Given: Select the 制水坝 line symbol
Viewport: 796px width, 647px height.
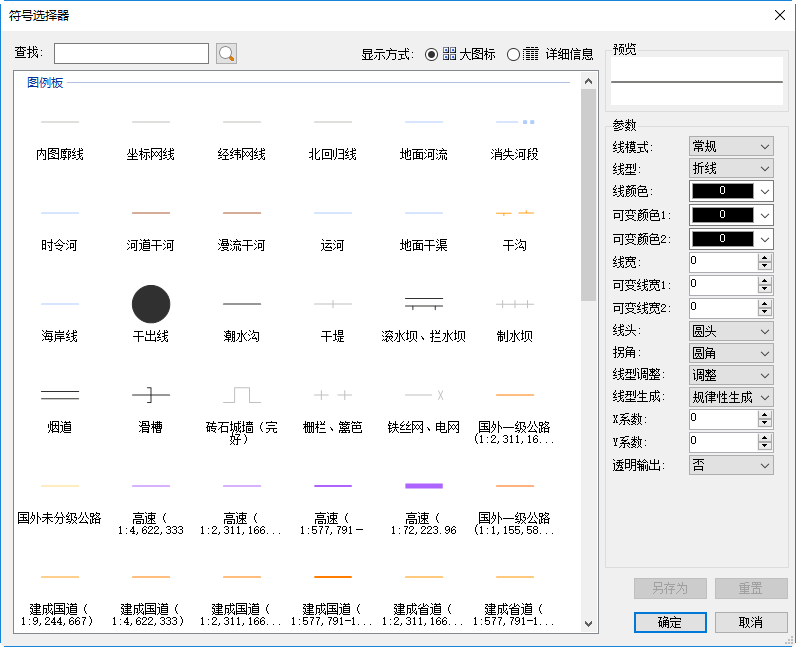Looking at the screenshot, I should [514, 303].
